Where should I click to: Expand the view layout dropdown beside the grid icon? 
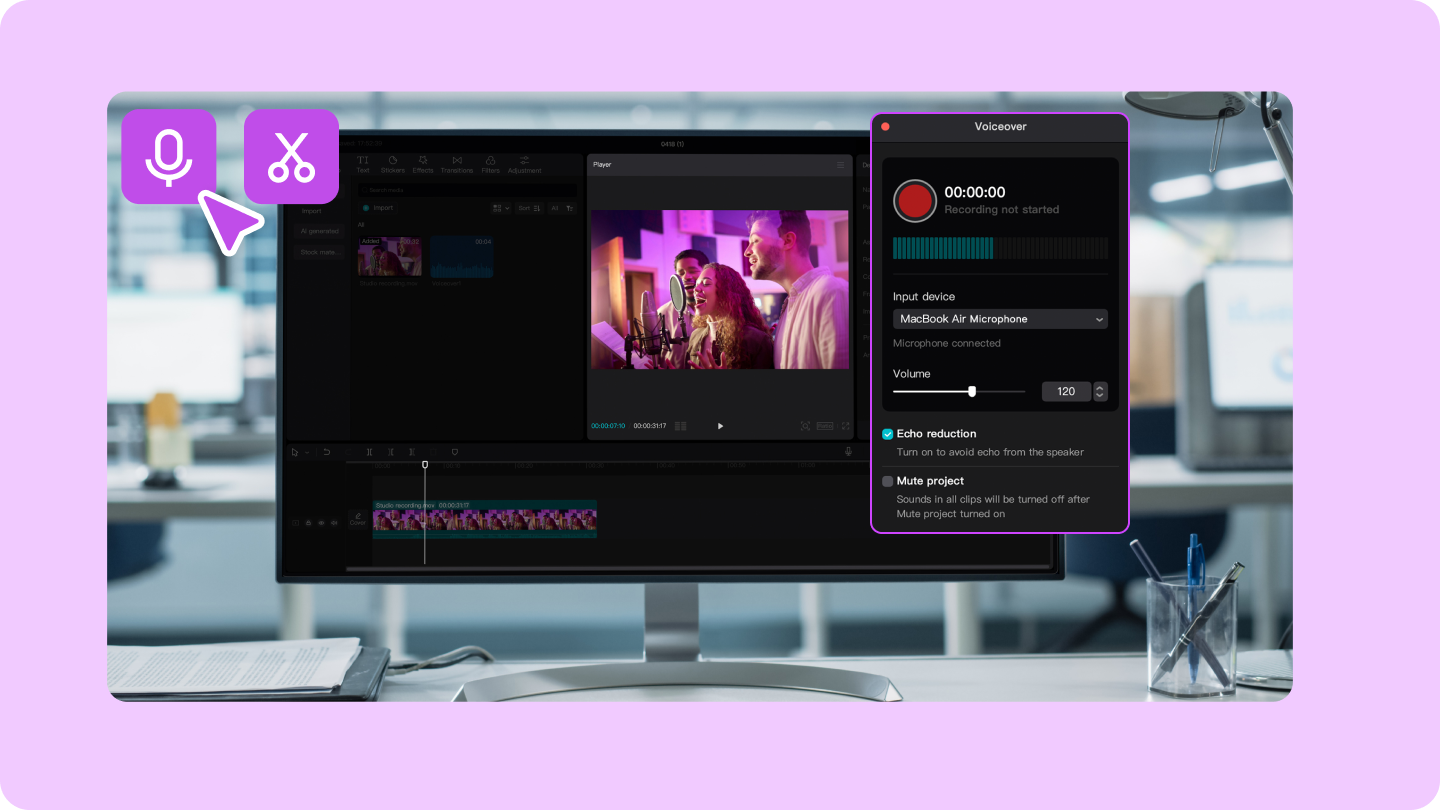[507, 208]
